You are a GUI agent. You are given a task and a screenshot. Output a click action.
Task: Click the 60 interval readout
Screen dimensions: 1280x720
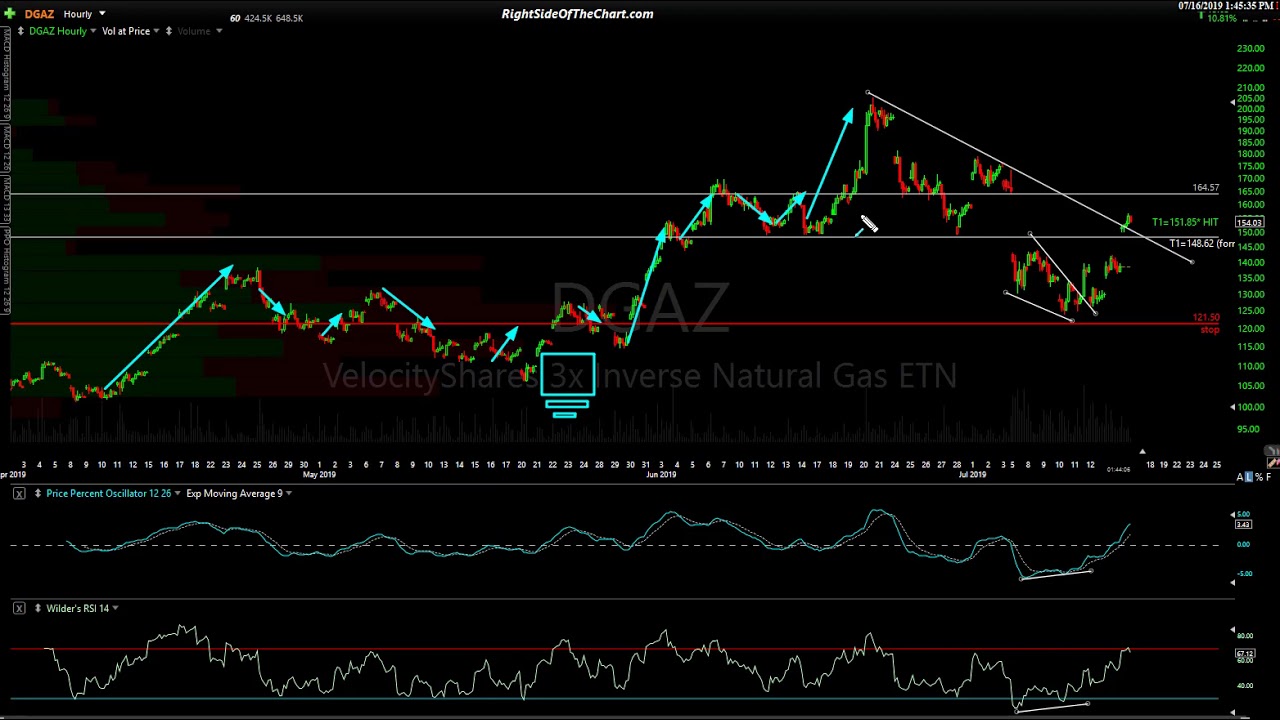[234, 18]
